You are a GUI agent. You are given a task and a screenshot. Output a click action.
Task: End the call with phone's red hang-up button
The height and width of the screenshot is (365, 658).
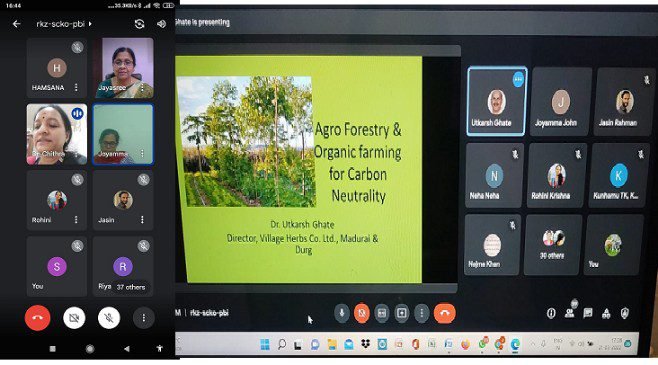point(37,318)
